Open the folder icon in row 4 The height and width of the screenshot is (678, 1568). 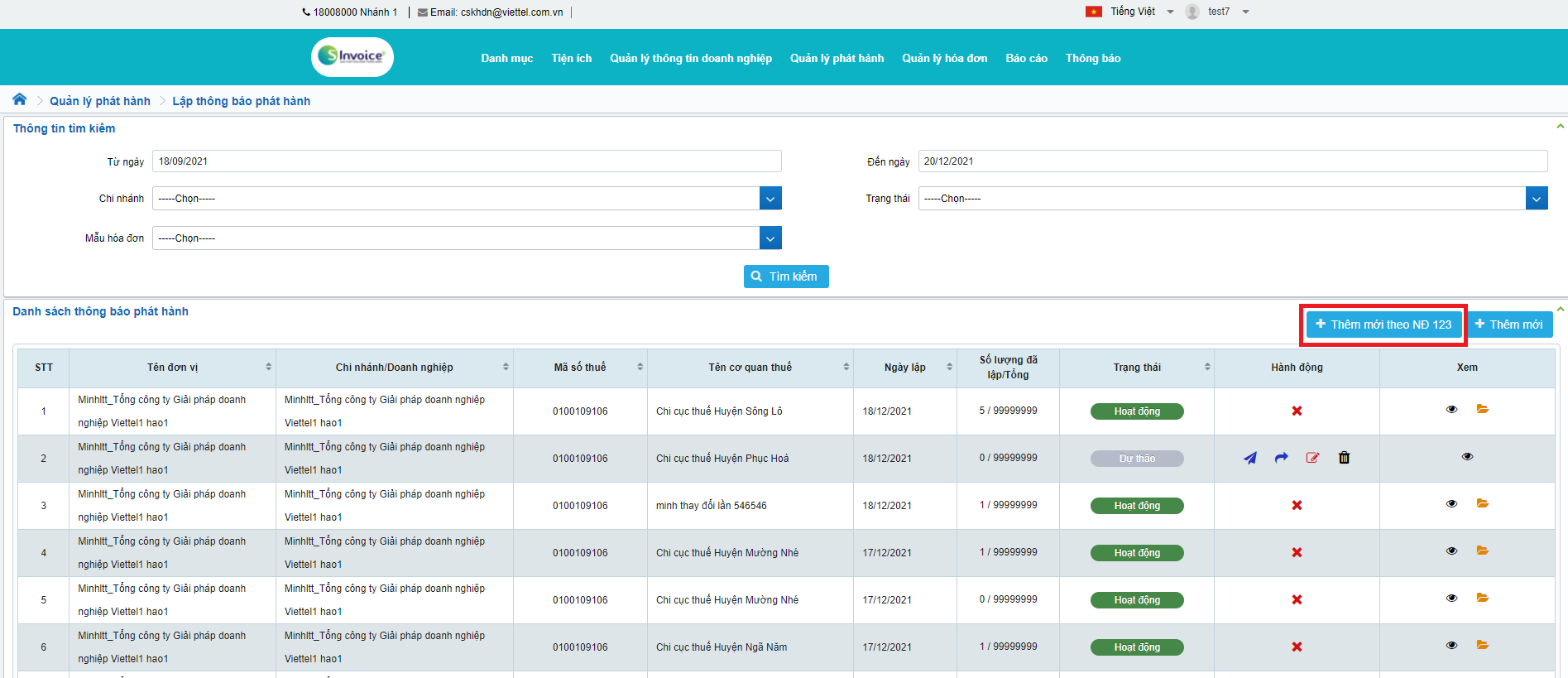[x=1483, y=551]
